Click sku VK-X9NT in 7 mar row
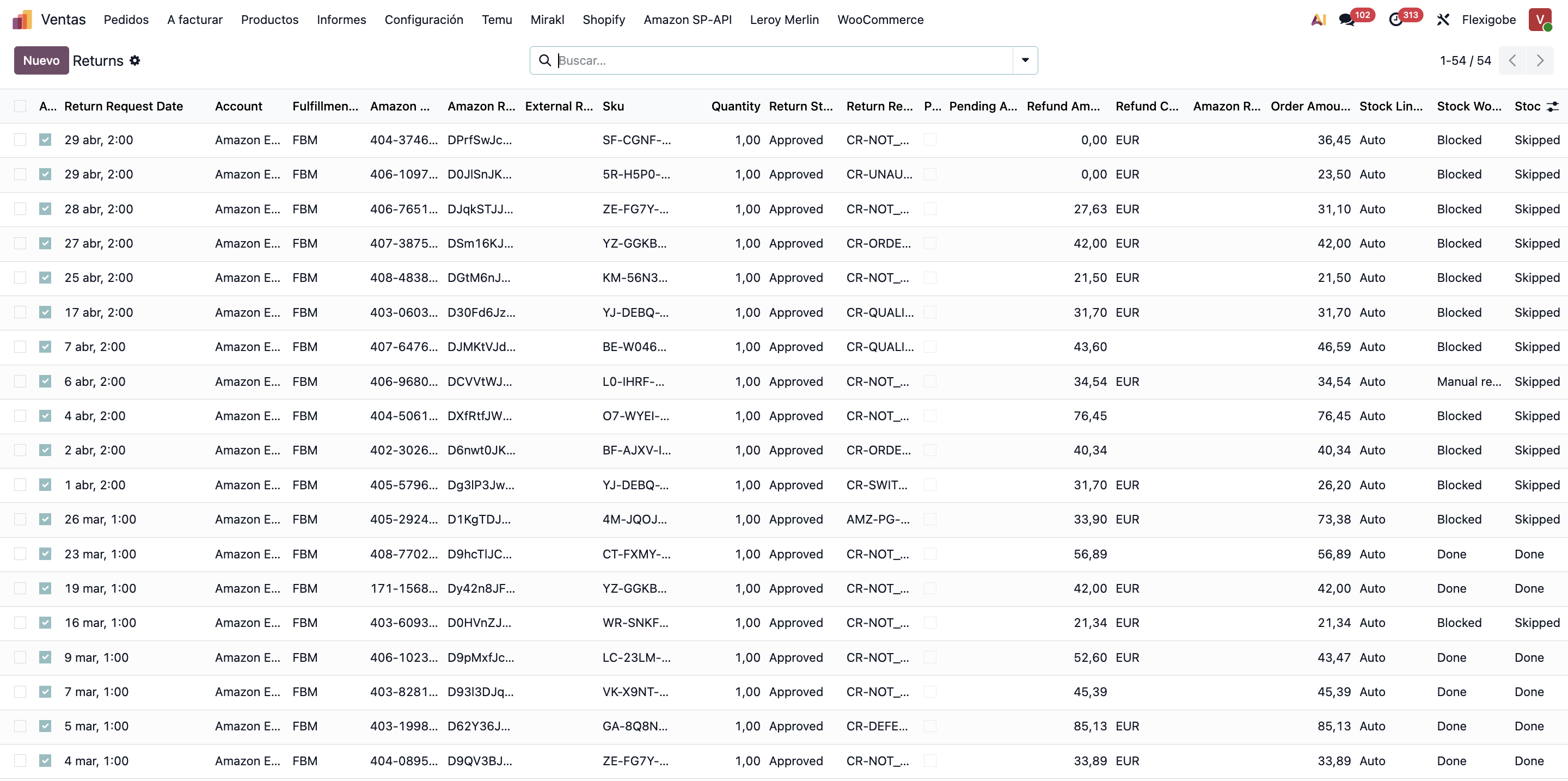This screenshot has width=1568, height=781. click(x=635, y=692)
